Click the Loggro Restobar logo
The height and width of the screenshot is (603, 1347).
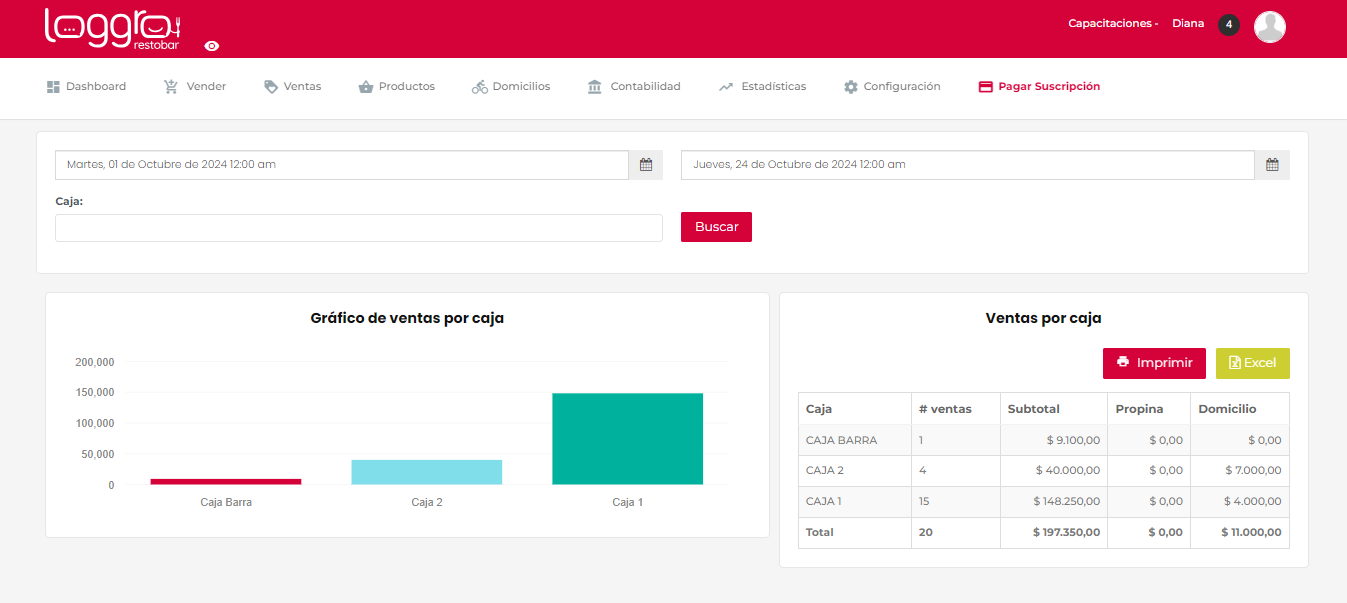(x=111, y=28)
